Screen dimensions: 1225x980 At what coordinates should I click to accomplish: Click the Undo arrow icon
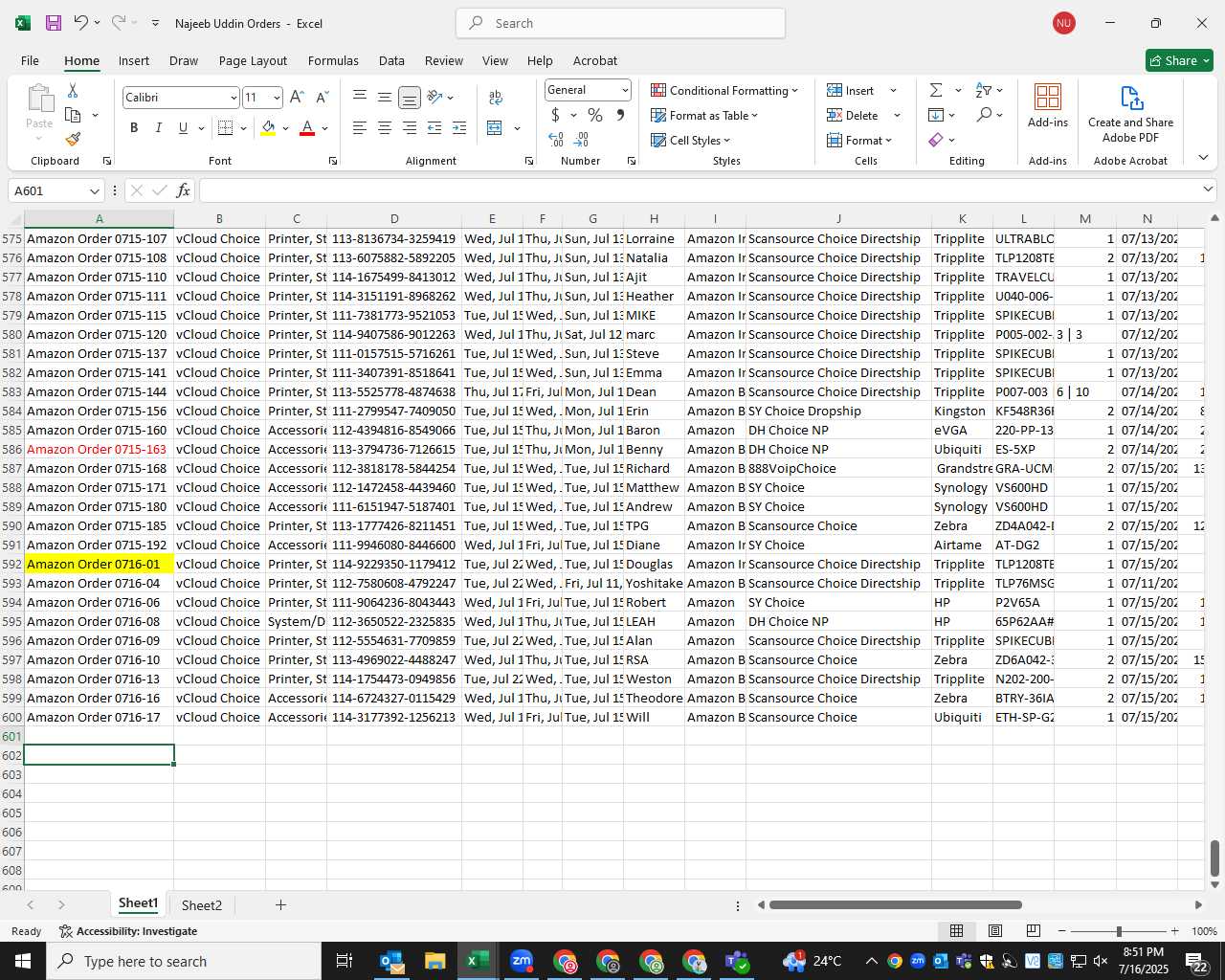(80, 23)
